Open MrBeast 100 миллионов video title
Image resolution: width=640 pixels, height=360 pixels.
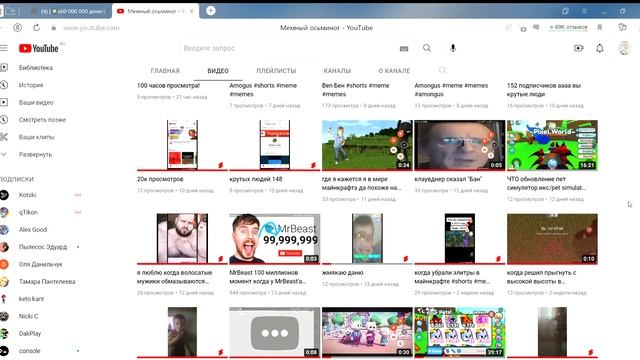pos(268,277)
